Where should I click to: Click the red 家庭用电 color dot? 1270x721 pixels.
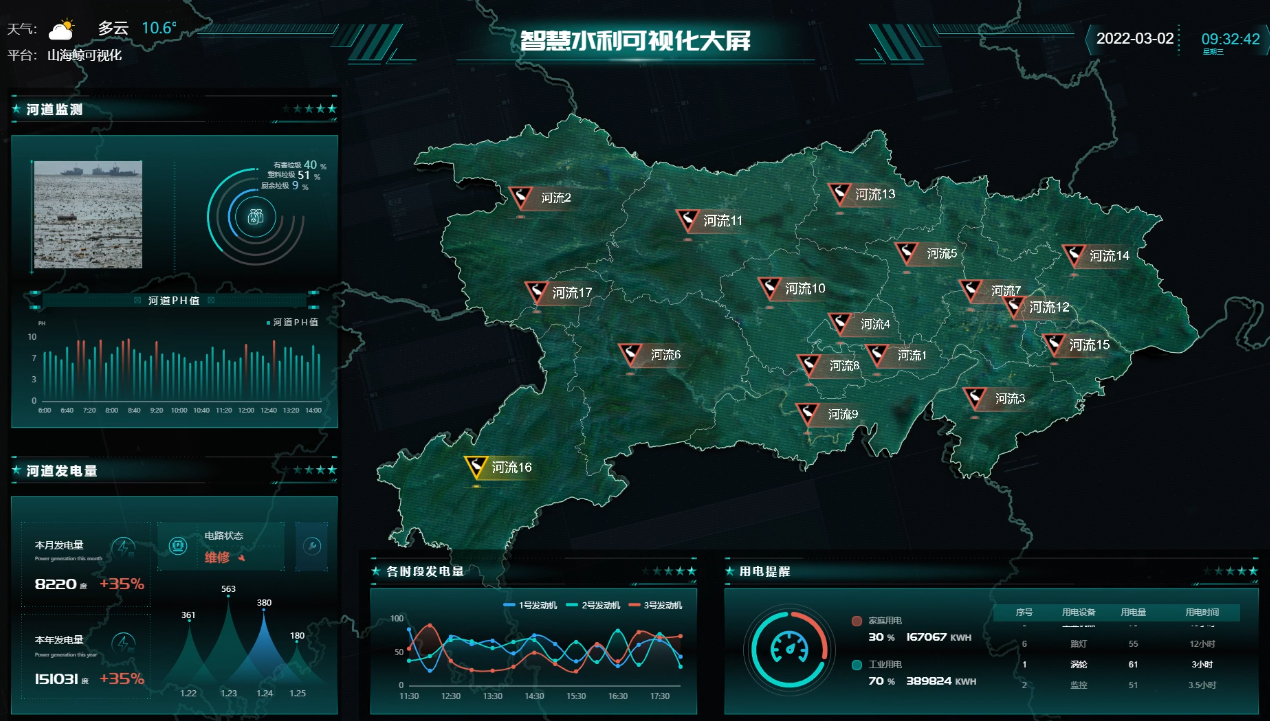(x=857, y=621)
